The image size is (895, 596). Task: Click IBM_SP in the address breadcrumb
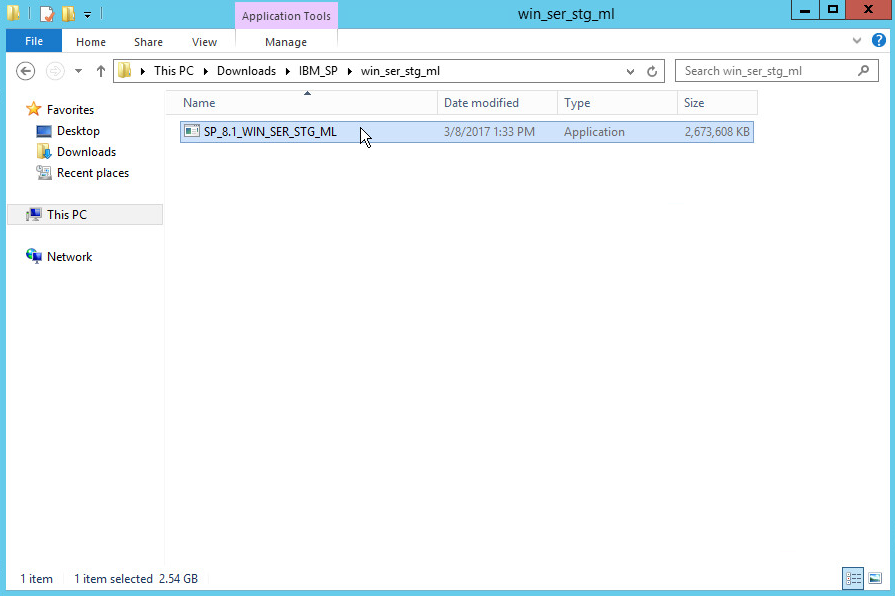[x=318, y=71]
